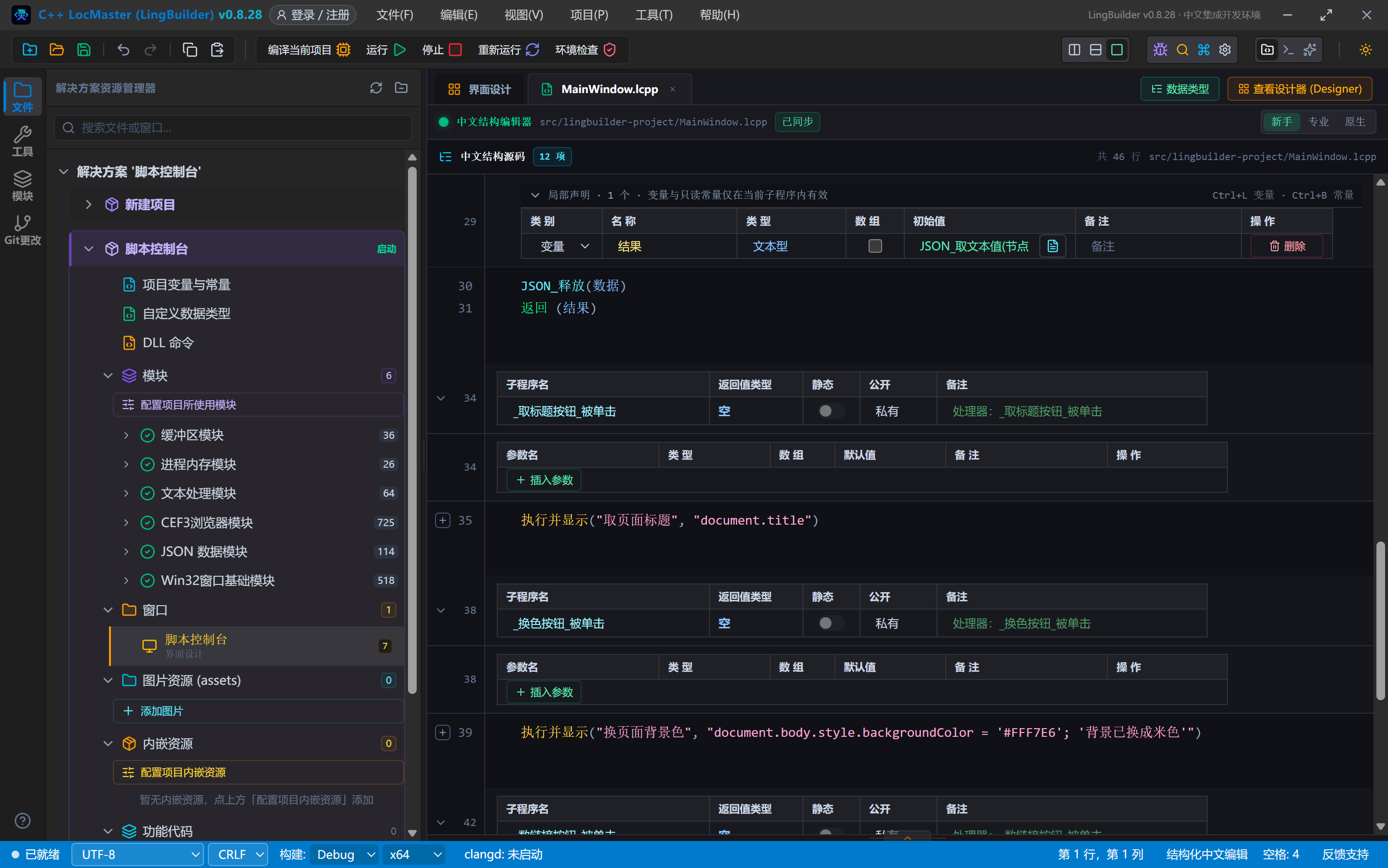Open the Git更改 sidebar panel
1388x868 pixels.
[22, 230]
